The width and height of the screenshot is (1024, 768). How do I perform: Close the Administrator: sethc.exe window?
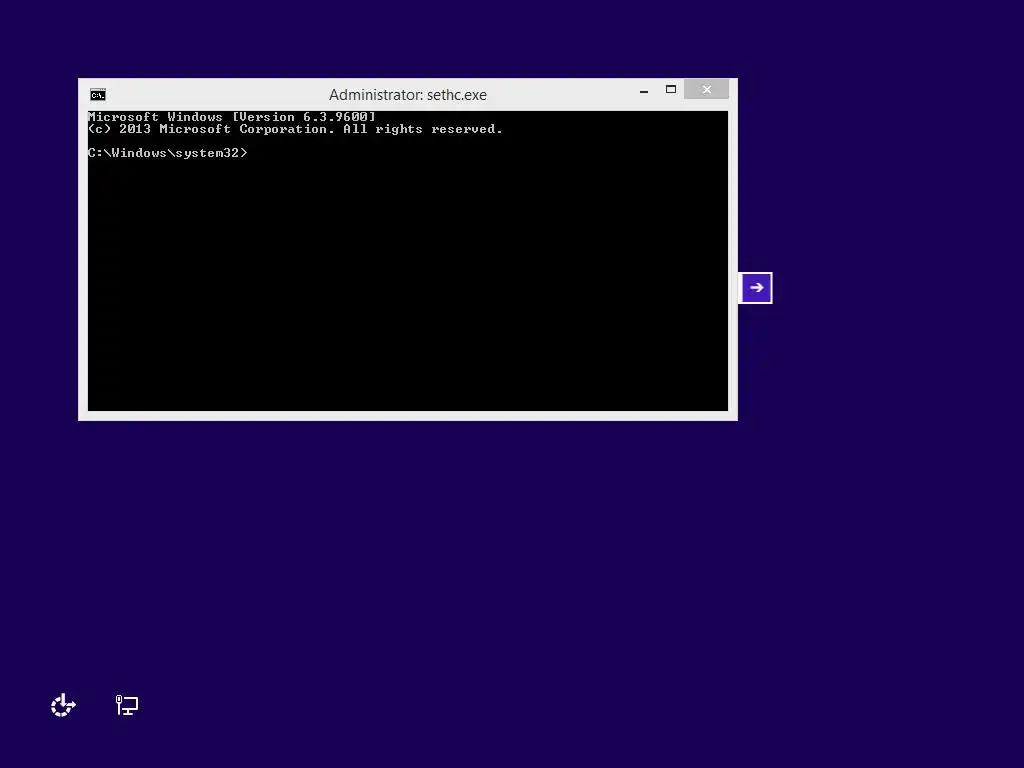[707, 89]
